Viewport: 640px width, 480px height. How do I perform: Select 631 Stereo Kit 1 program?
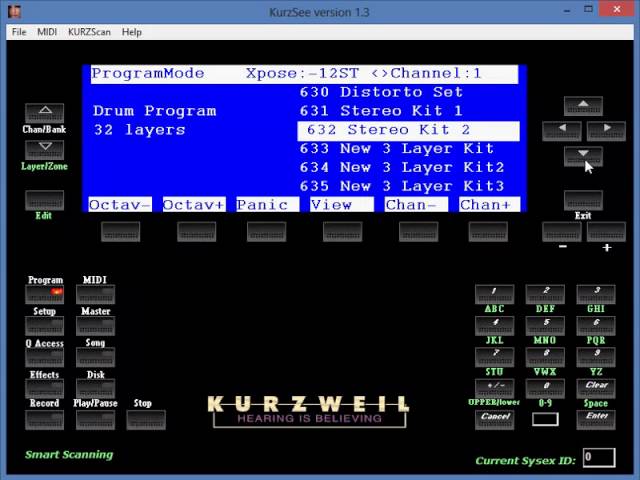(x=381, y=111)
